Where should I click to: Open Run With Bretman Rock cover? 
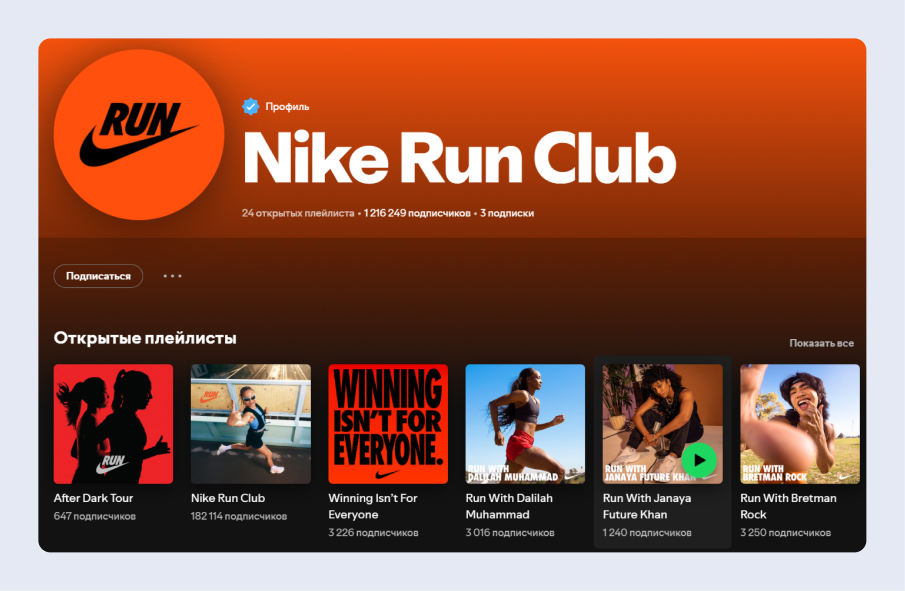click(799, 424)
